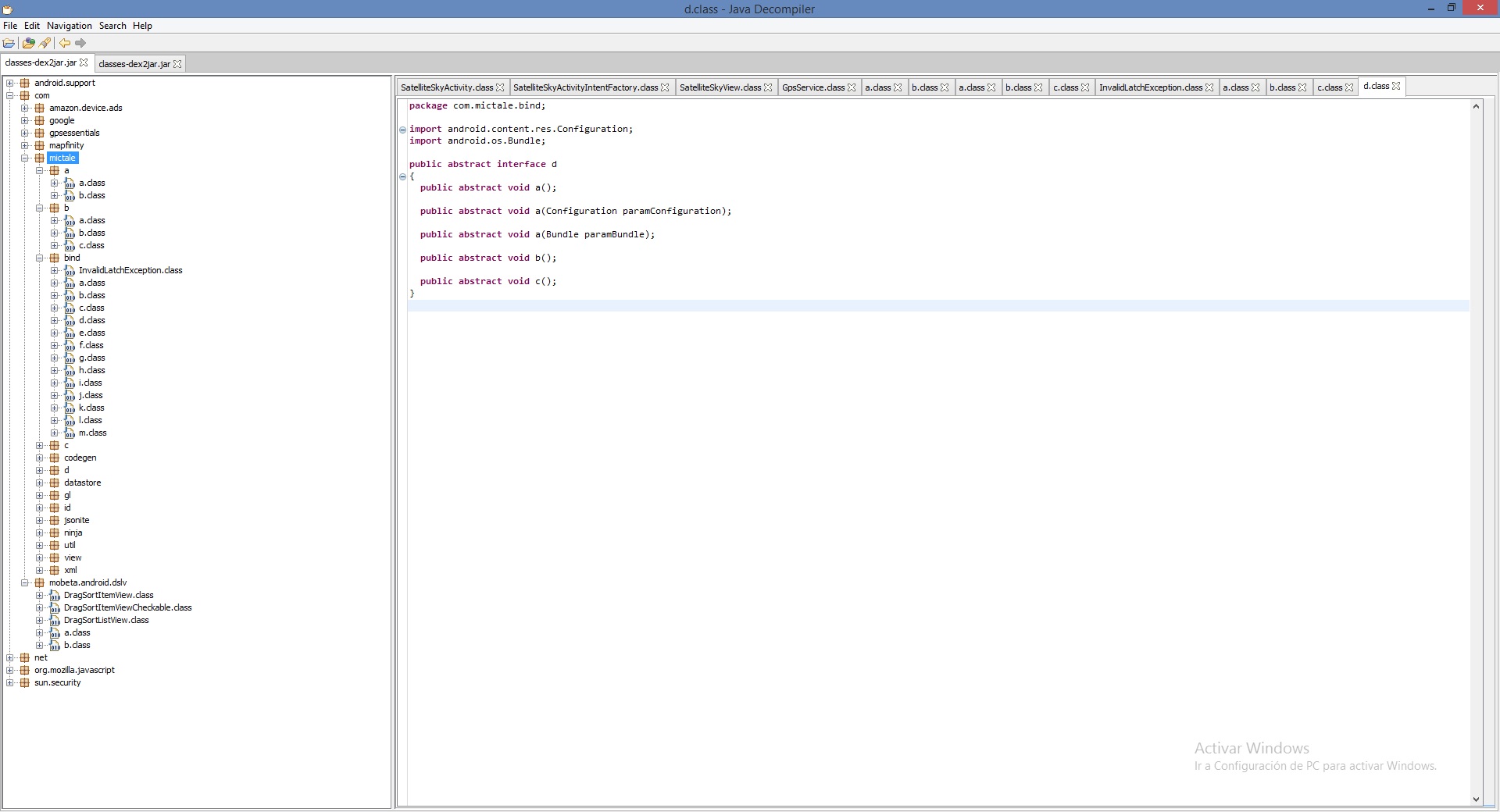The height and width of the screenshot is (812, 1500).
Task: Go forward with the gray right arrow
Action: pos(80,44)
